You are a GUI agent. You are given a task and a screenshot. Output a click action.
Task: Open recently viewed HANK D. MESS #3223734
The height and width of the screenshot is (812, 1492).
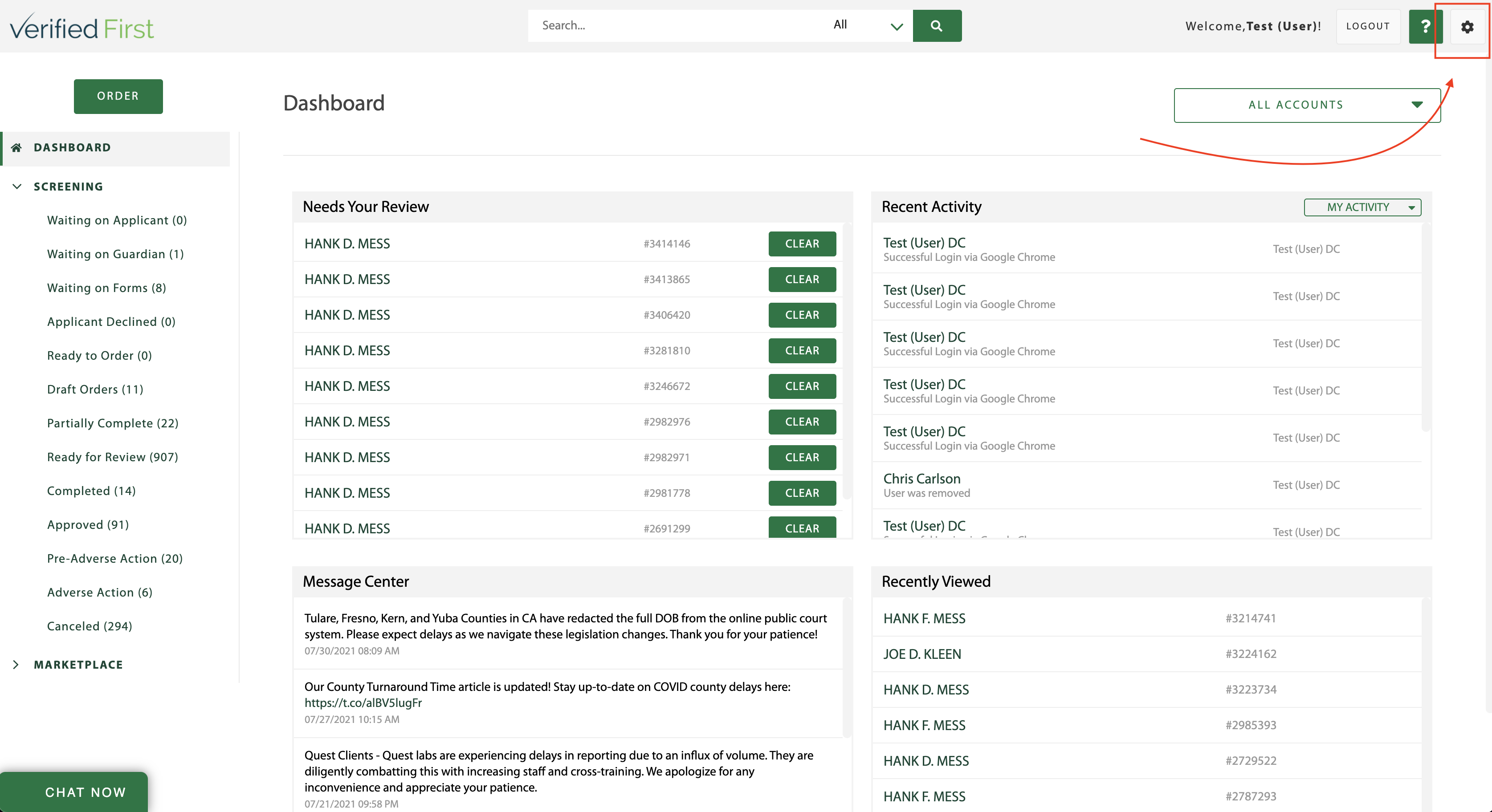(925, 690)
